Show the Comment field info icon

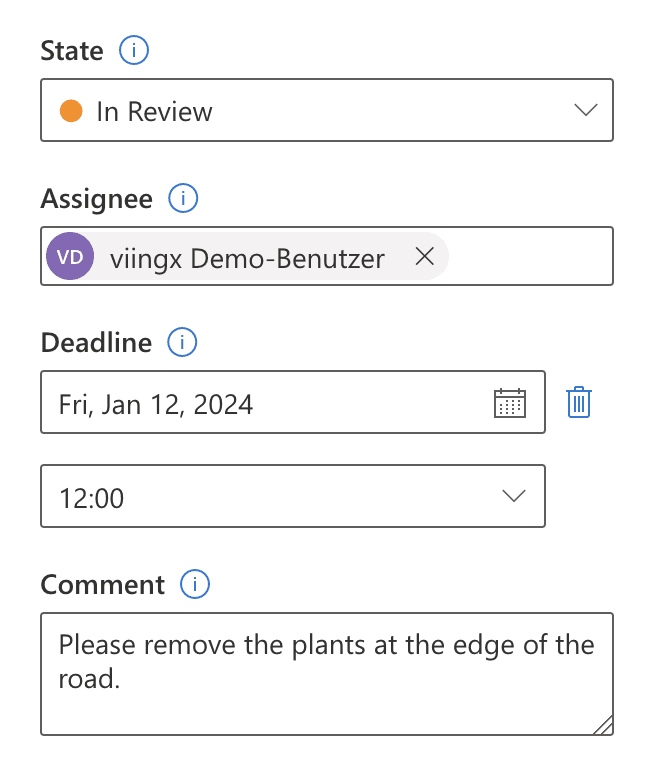coord(194,584)
